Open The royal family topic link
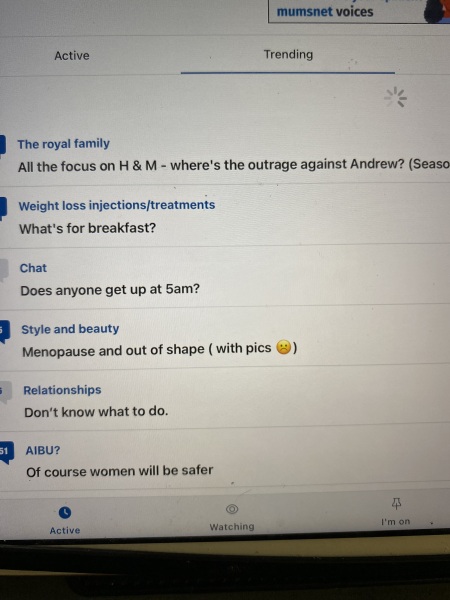Viewport: 450px width, 600px height. tap(64, 144)
